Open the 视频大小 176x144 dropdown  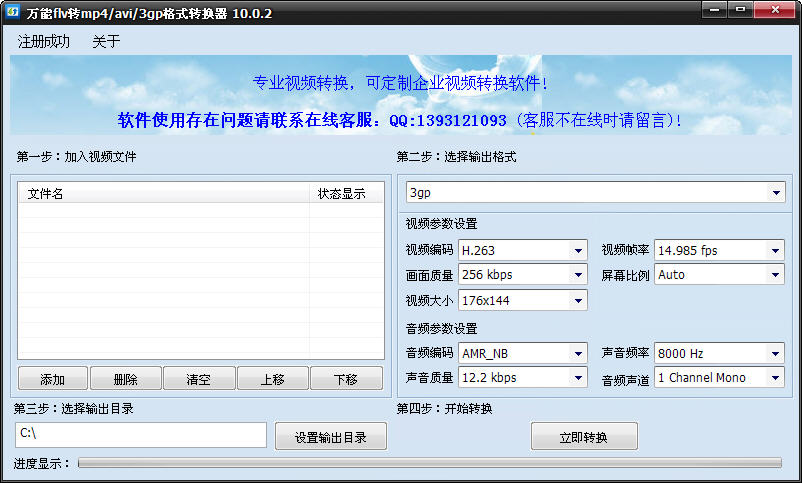[x=522, y=300]
